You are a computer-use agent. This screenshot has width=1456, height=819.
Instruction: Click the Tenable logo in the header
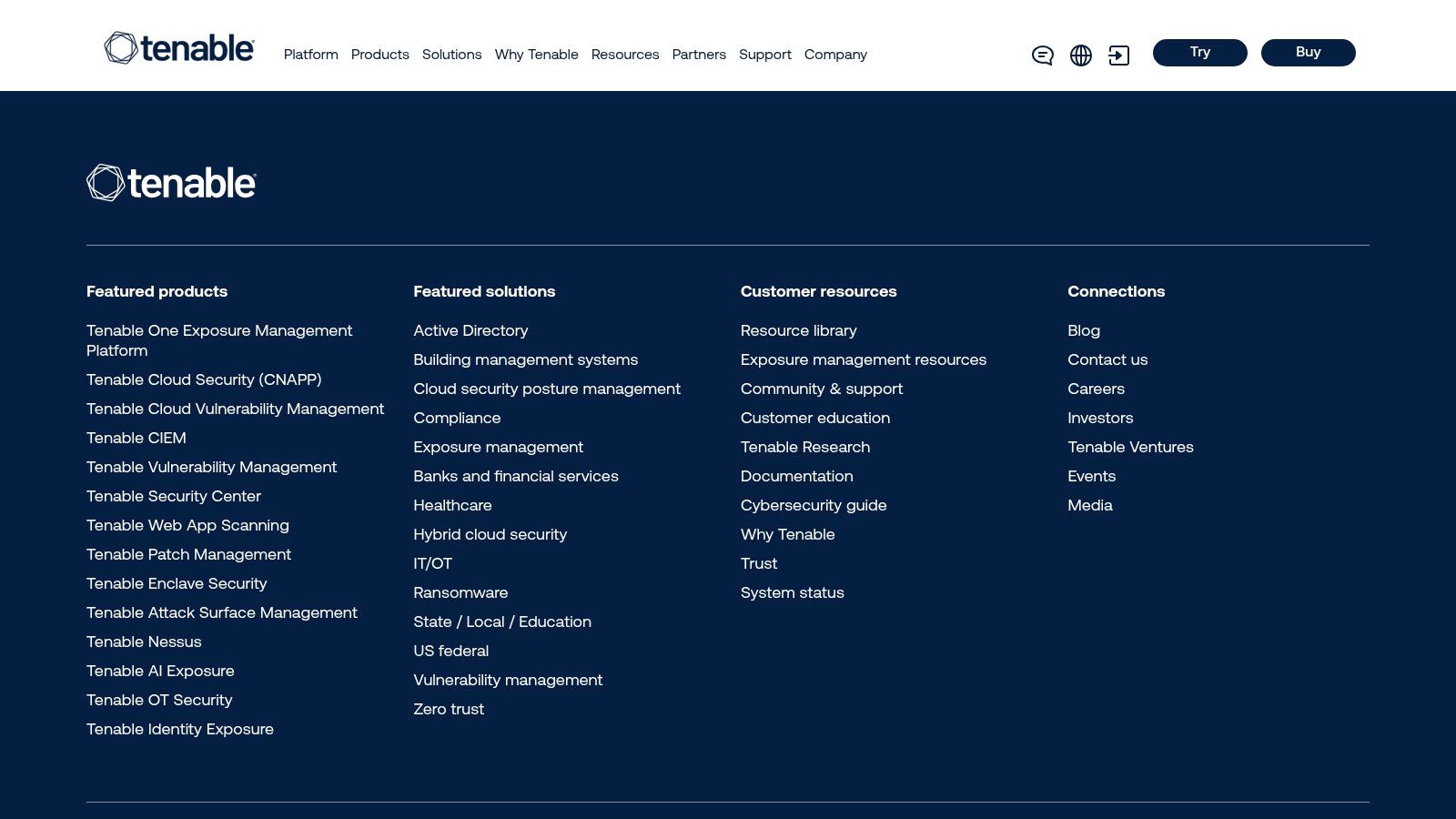(179, 48)
